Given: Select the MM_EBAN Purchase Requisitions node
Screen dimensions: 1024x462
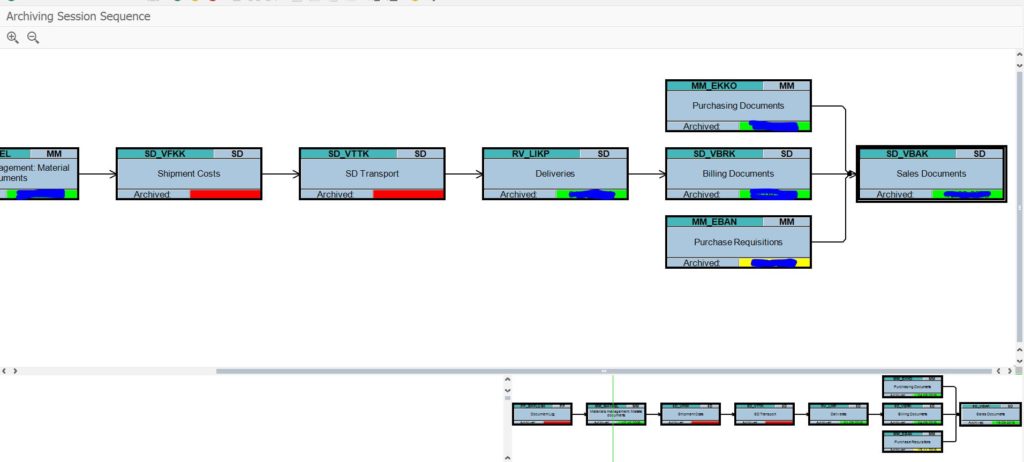Looking at the screenshot, I should 738,242.
